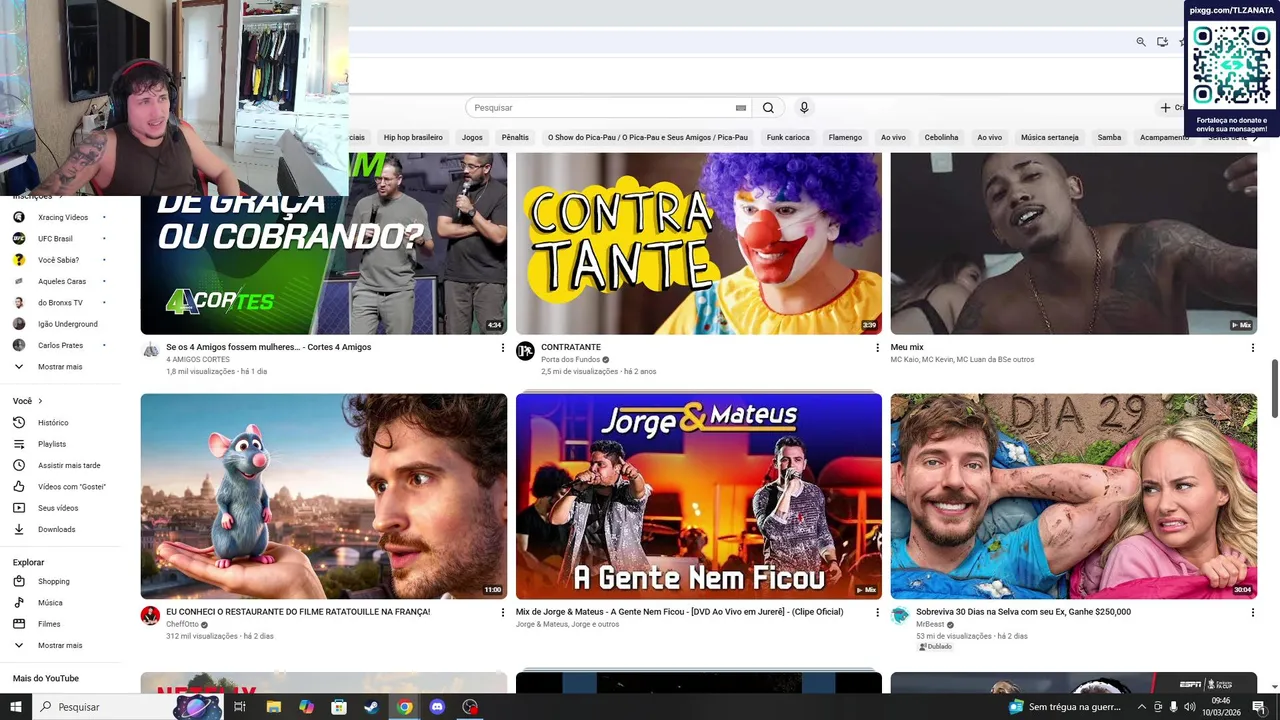Select the Hip hop brasileiro chip

413,137
